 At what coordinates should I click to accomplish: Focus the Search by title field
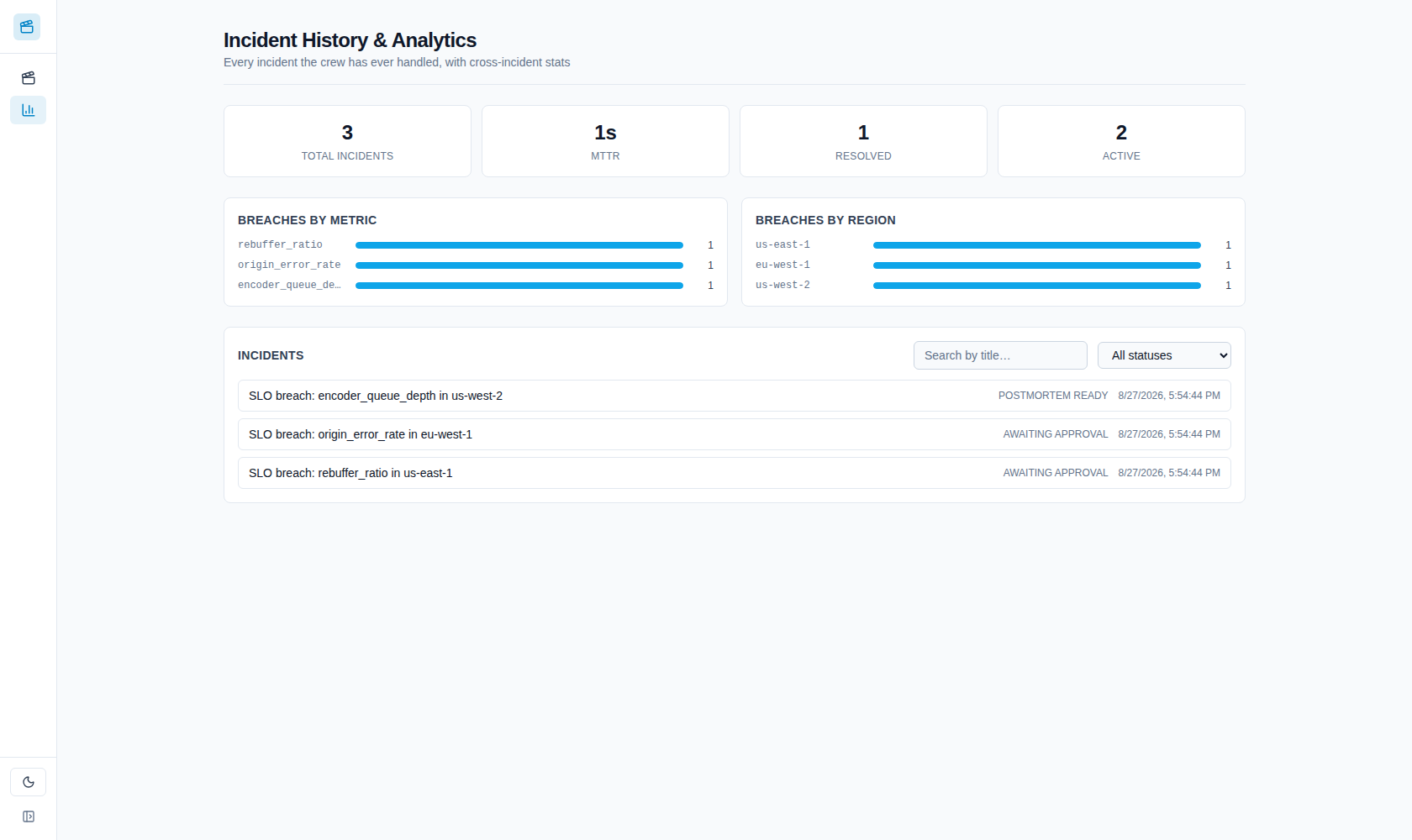pos(1000,355)
